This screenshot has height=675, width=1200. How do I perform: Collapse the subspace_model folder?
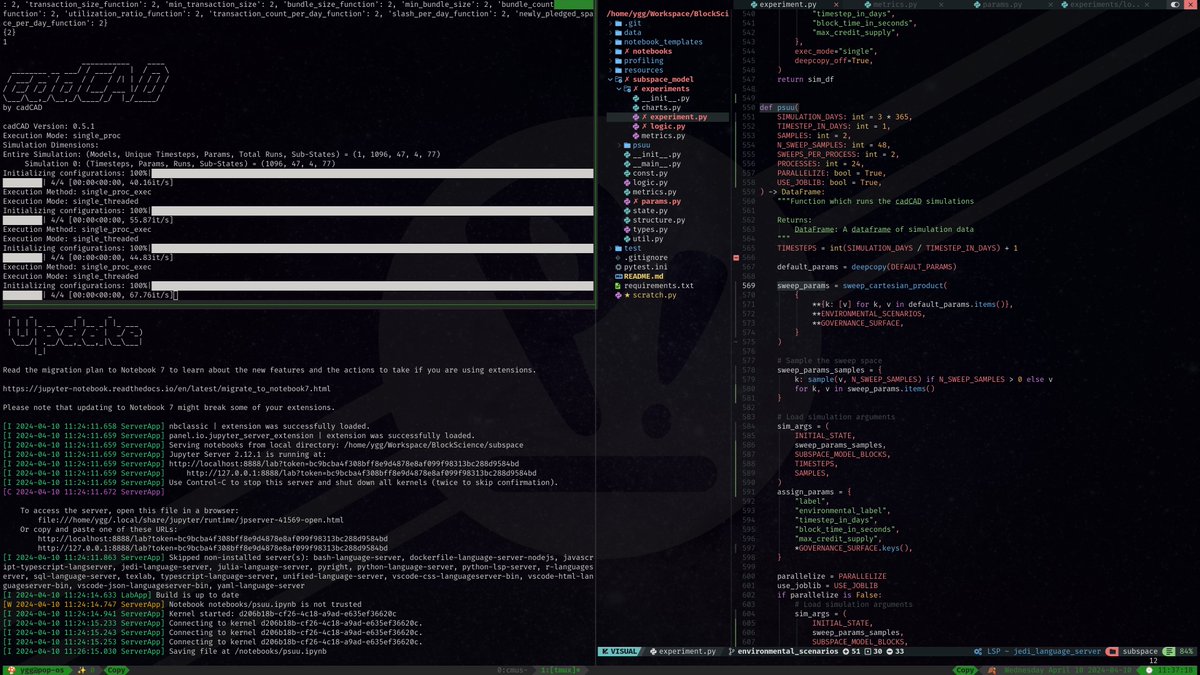pos(609,79)
